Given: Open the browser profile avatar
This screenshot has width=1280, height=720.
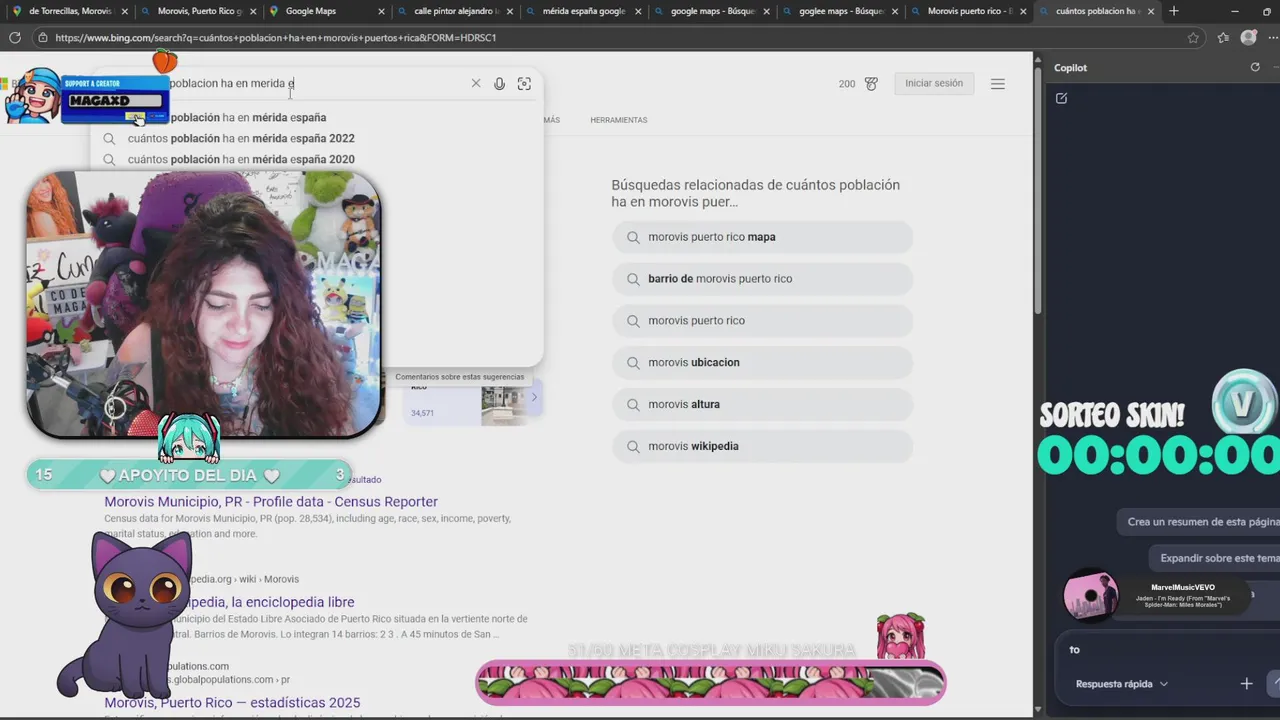Looking at the screenshot, I should 1248,38.
